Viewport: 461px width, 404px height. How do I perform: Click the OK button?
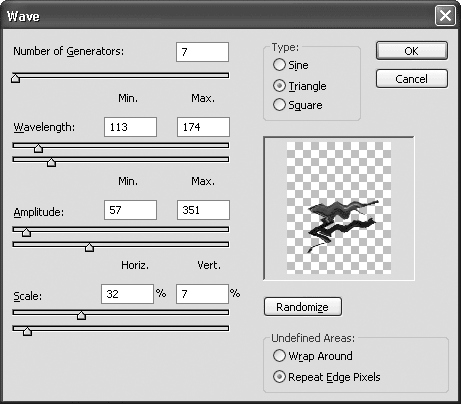[412, 51]
